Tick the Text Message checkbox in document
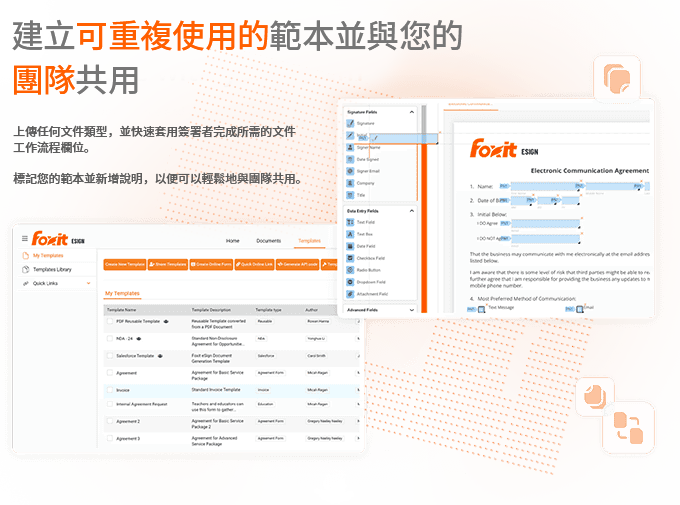 click(x=481, y=309)
